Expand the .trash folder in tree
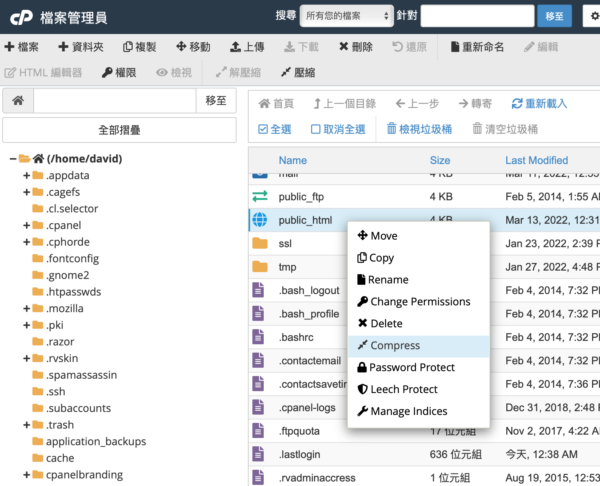 (26, 425)
